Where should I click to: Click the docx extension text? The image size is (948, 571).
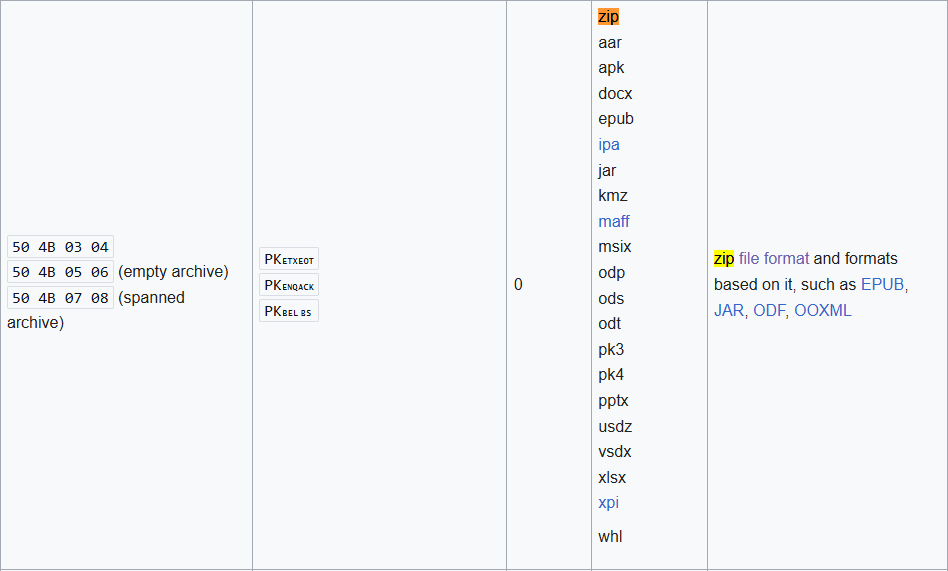[615, 94]
